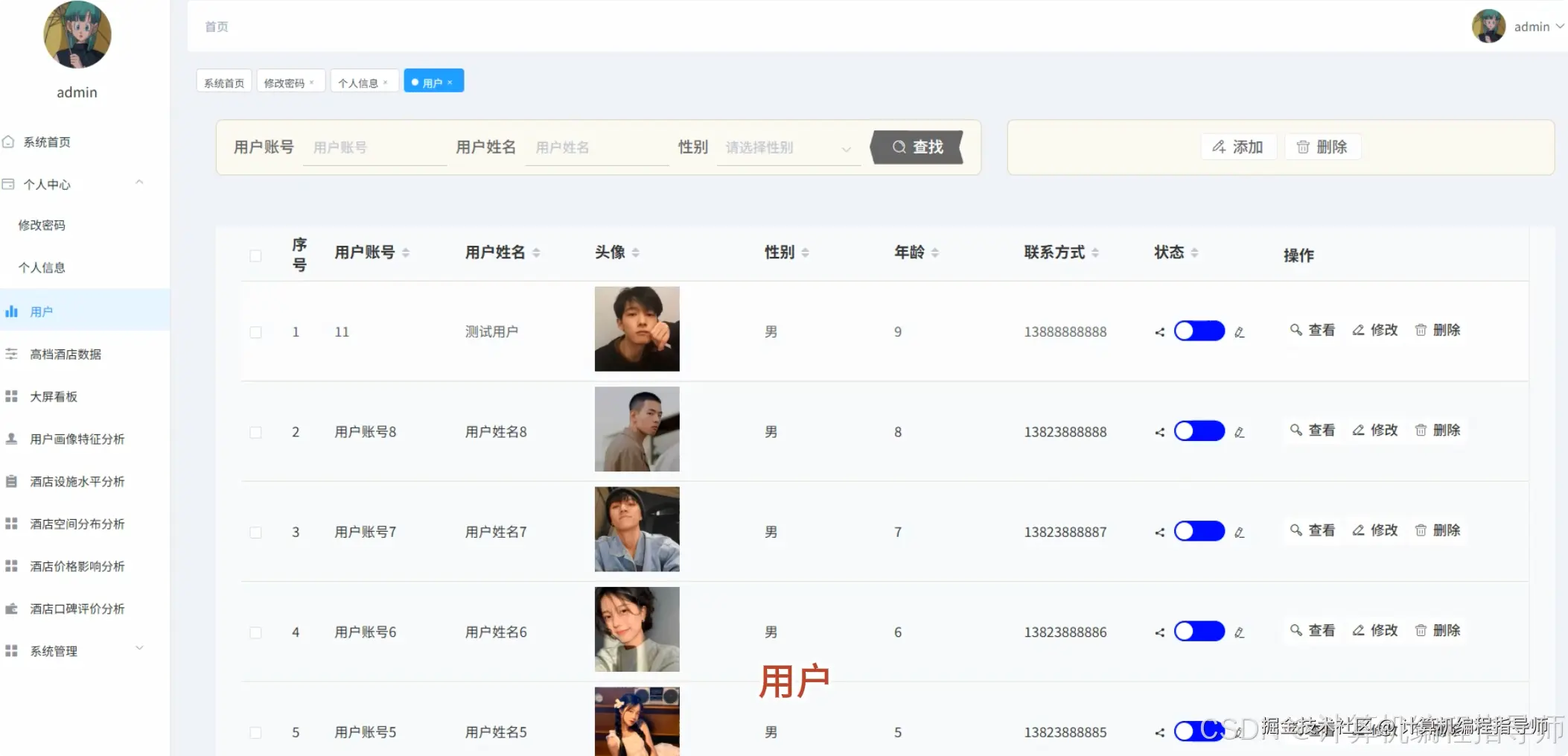The width and height of the screenshot is (1568, 756).
Task: Click the share icon in row 用户账号7
Action: [1159, 533]
